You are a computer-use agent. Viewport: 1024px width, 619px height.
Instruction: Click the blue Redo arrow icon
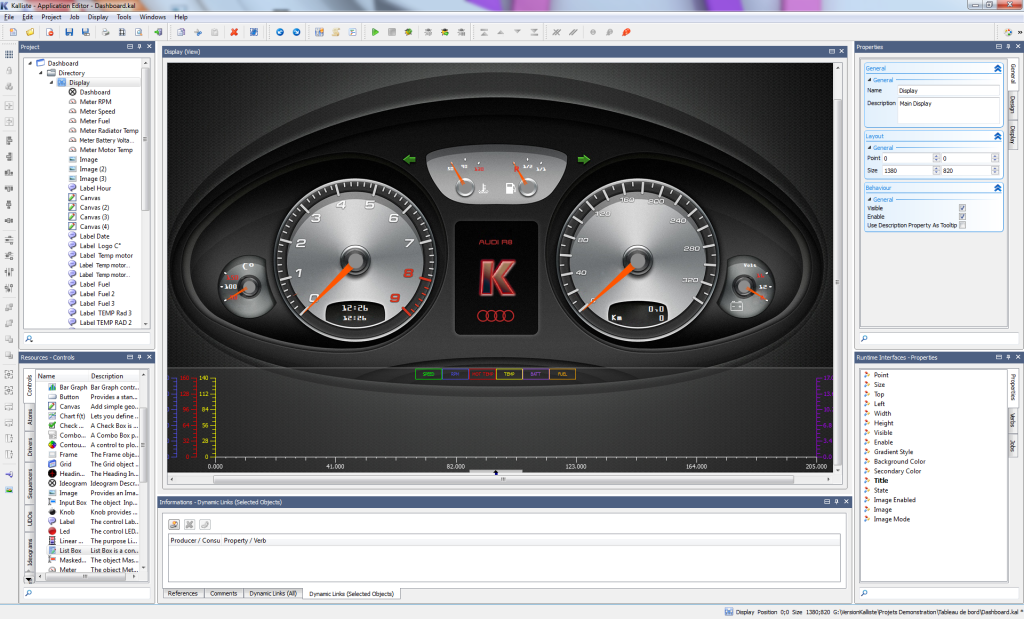point(296,32)
